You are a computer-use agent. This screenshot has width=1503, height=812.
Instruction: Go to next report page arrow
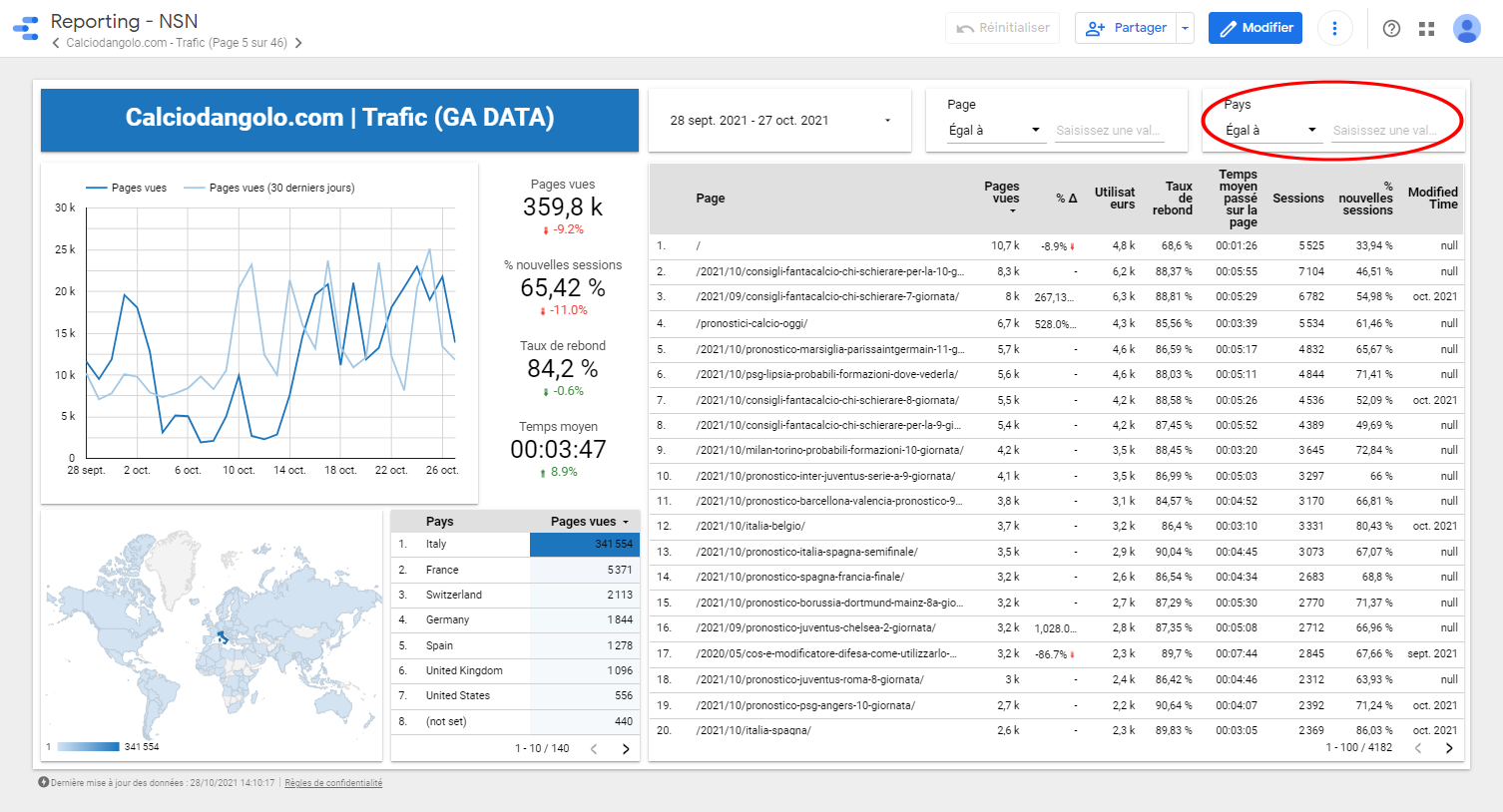point(298,43)
